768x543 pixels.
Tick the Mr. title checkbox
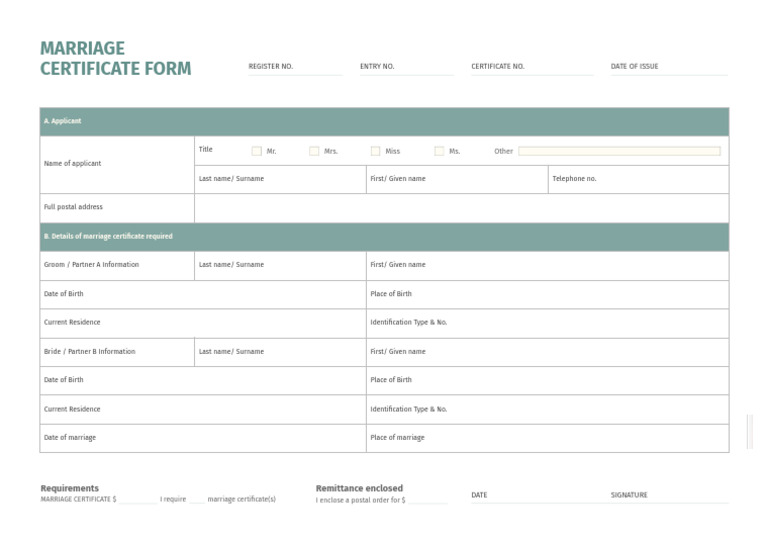pos(256,151)
